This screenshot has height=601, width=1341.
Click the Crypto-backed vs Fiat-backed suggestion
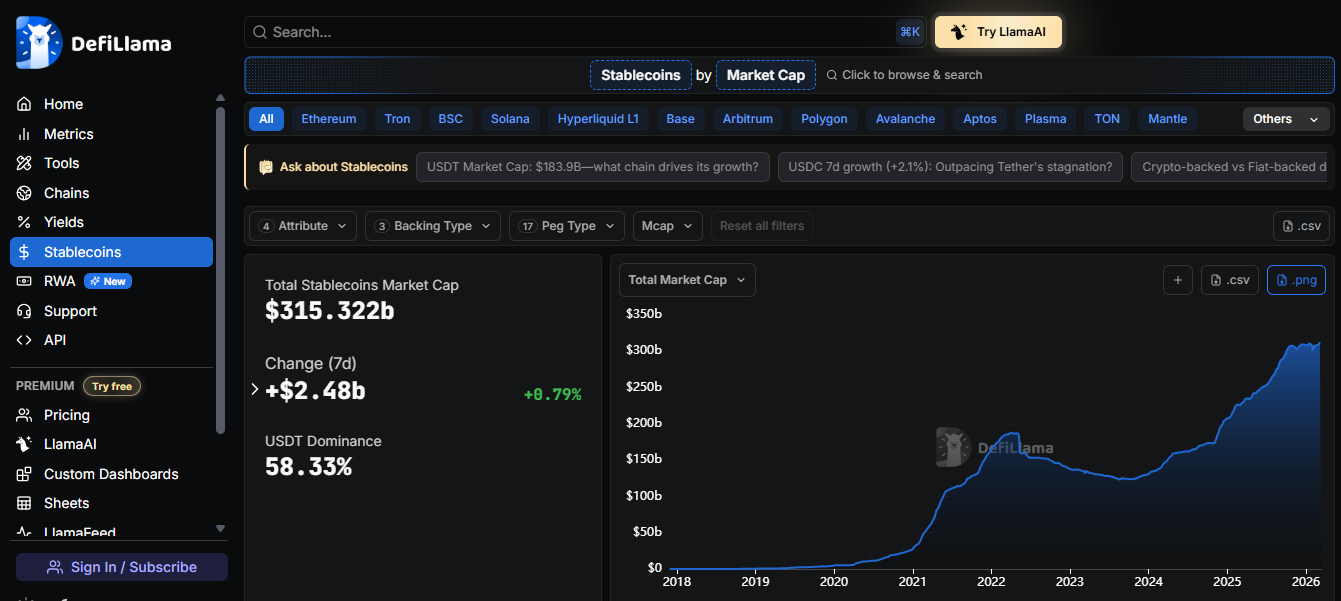coord(1232,167)
